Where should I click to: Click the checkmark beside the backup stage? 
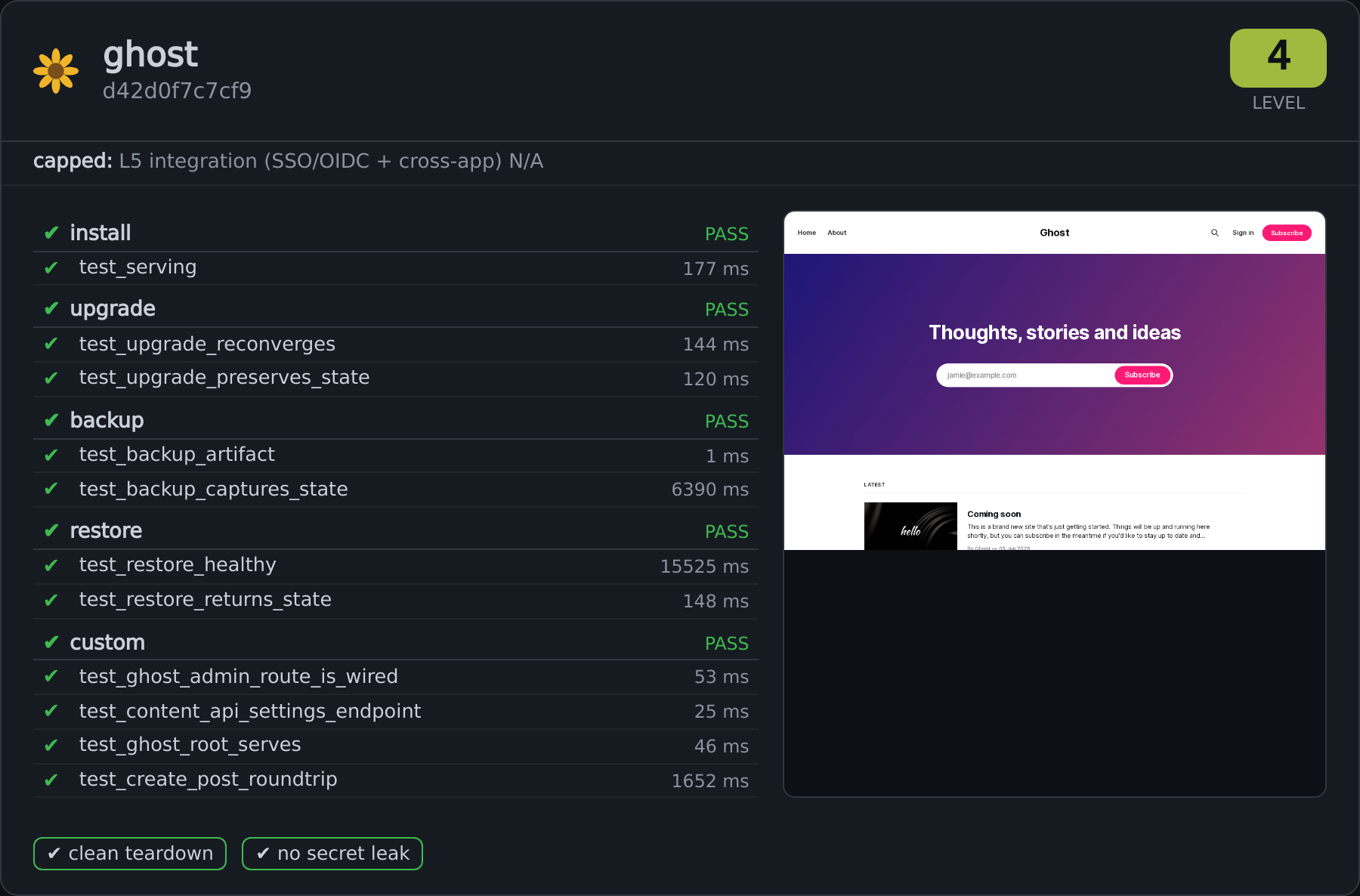(51, 420)
